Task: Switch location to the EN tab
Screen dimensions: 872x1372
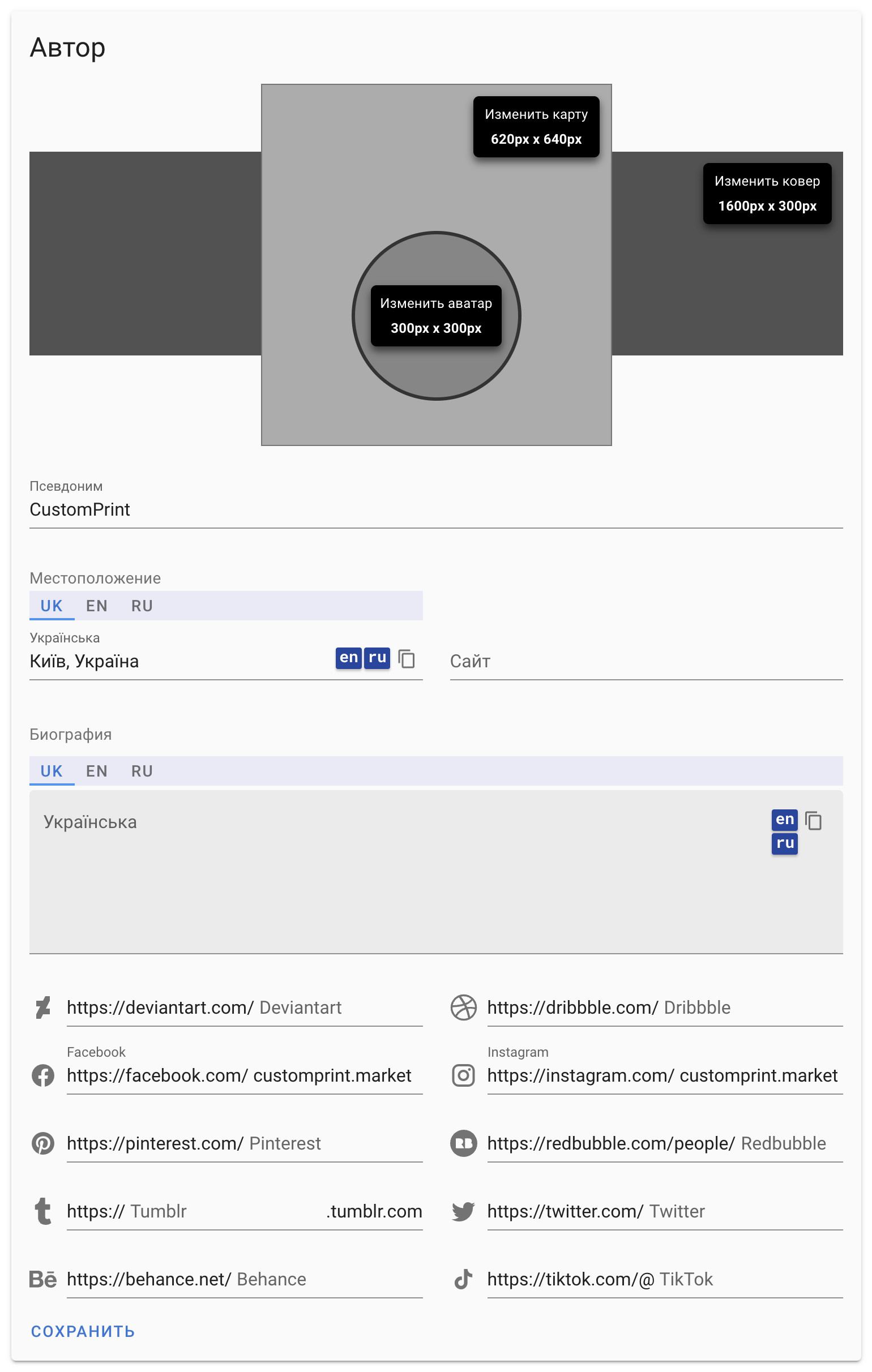Action: [x=97, y=605]
